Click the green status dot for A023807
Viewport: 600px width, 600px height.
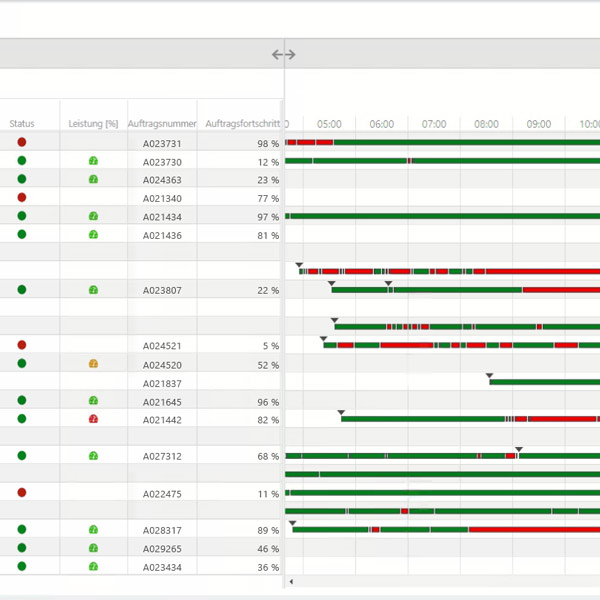(22, 290)
